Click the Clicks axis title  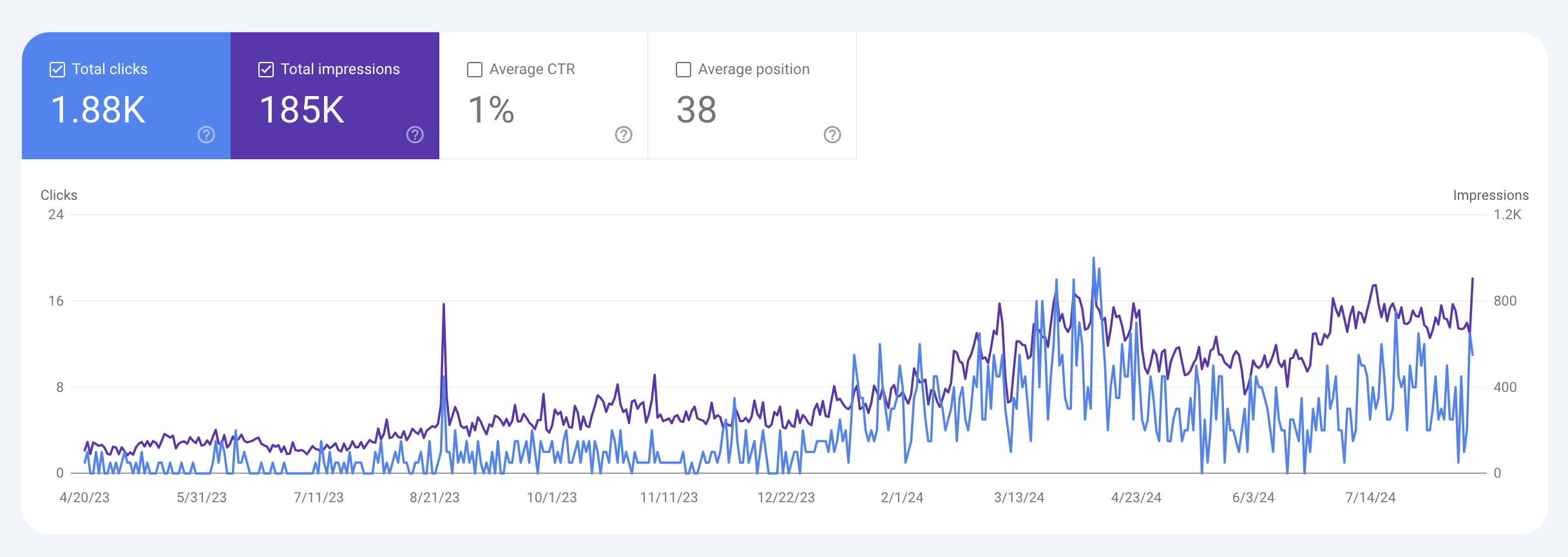coord(59,195)
